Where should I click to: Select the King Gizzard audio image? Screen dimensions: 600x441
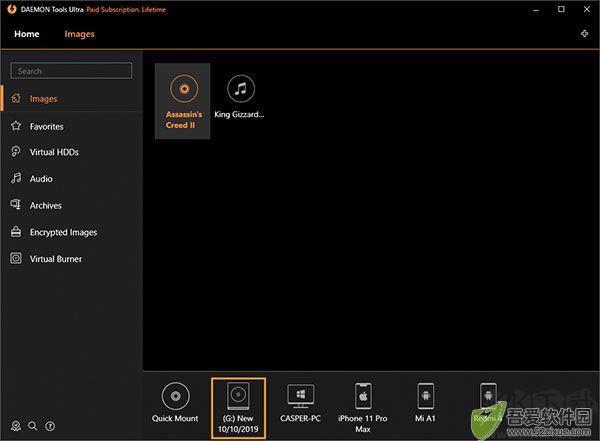click(240, 97)
